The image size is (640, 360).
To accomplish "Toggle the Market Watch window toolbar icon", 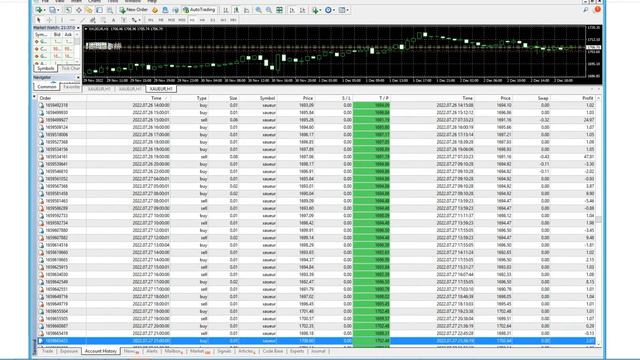I will (x=68, y=10).
